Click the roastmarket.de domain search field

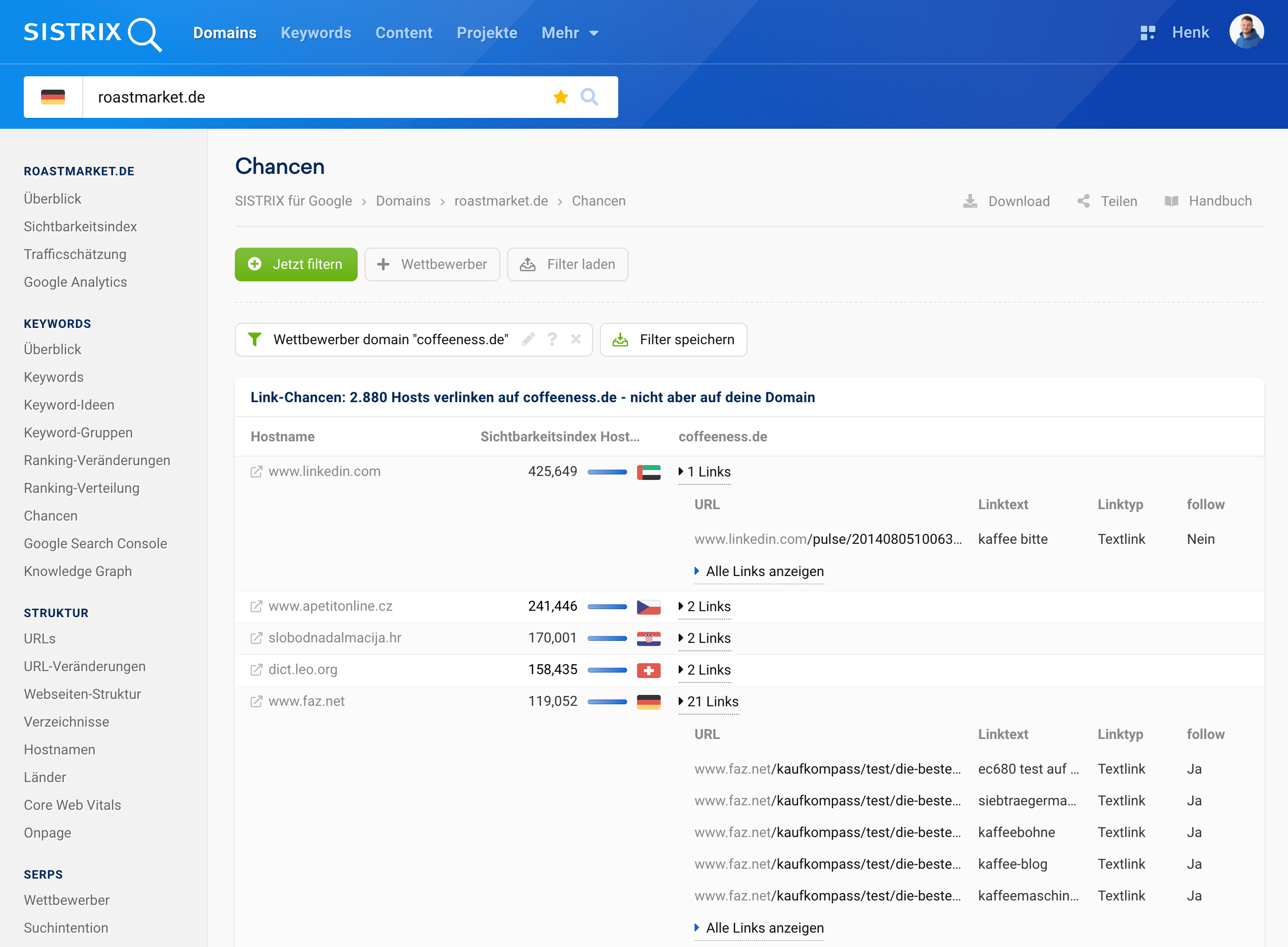[315, 97]
